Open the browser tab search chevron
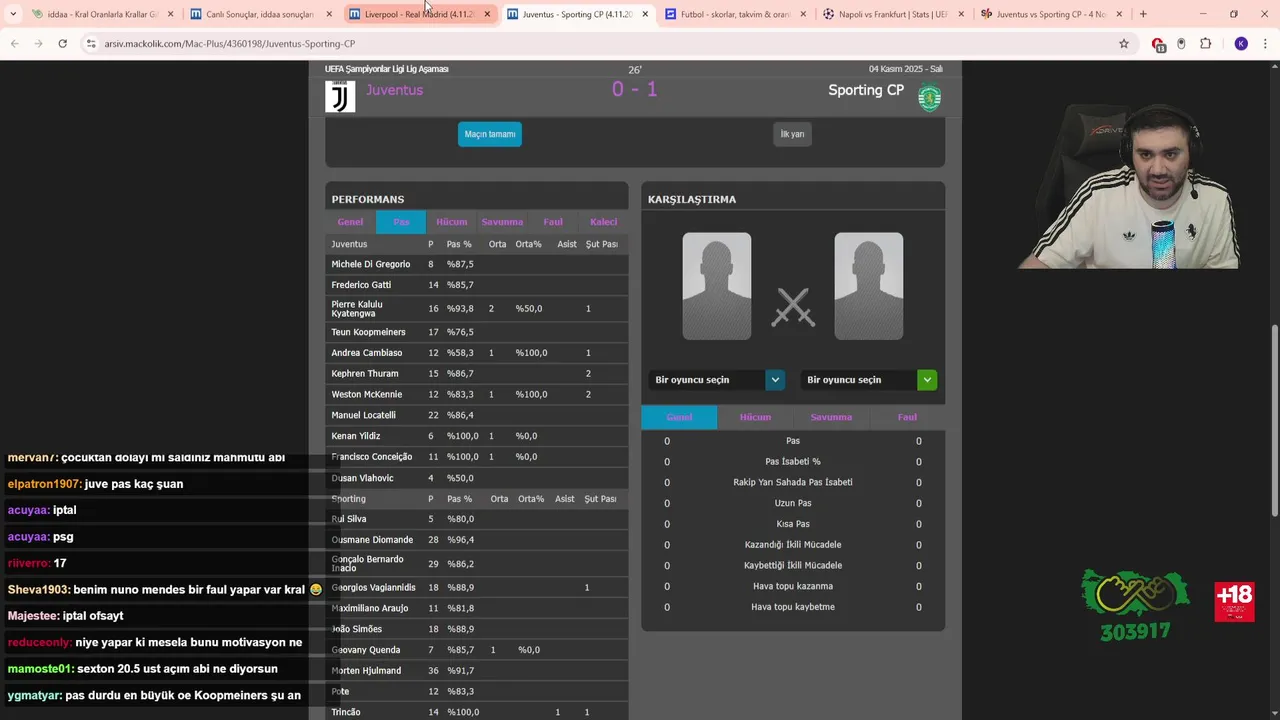The image size is (1280, 720). point(13,14)
